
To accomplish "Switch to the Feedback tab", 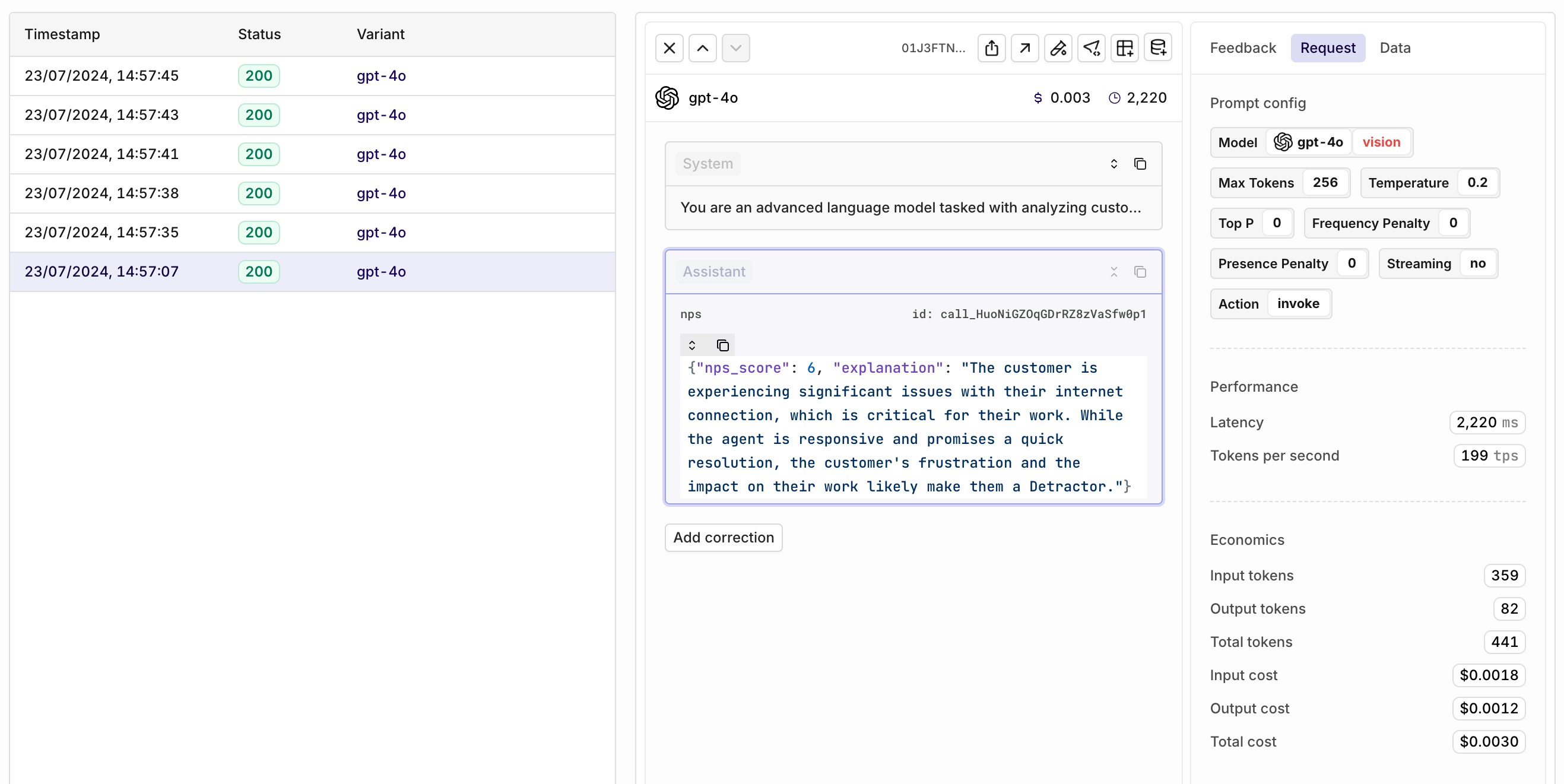I will pos(1243,48).
